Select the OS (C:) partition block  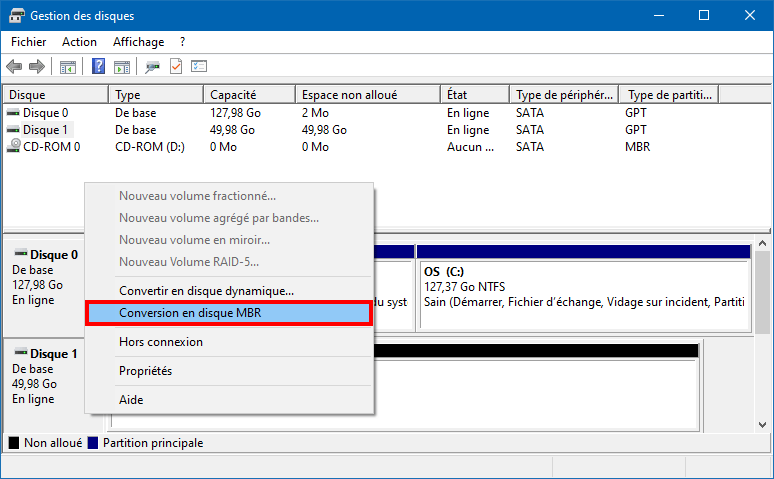click(x=584, y=295)
